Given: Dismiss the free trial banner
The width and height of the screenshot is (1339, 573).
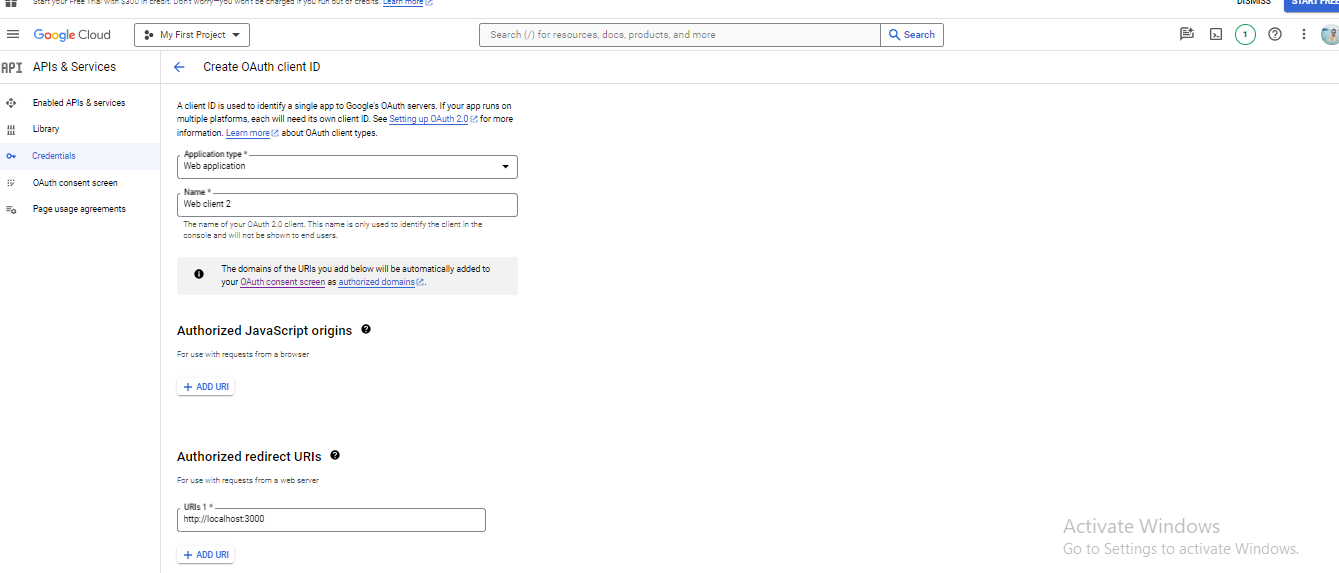Looking at the screenshot, I should pyautogui.click(x=1253, y=3).
